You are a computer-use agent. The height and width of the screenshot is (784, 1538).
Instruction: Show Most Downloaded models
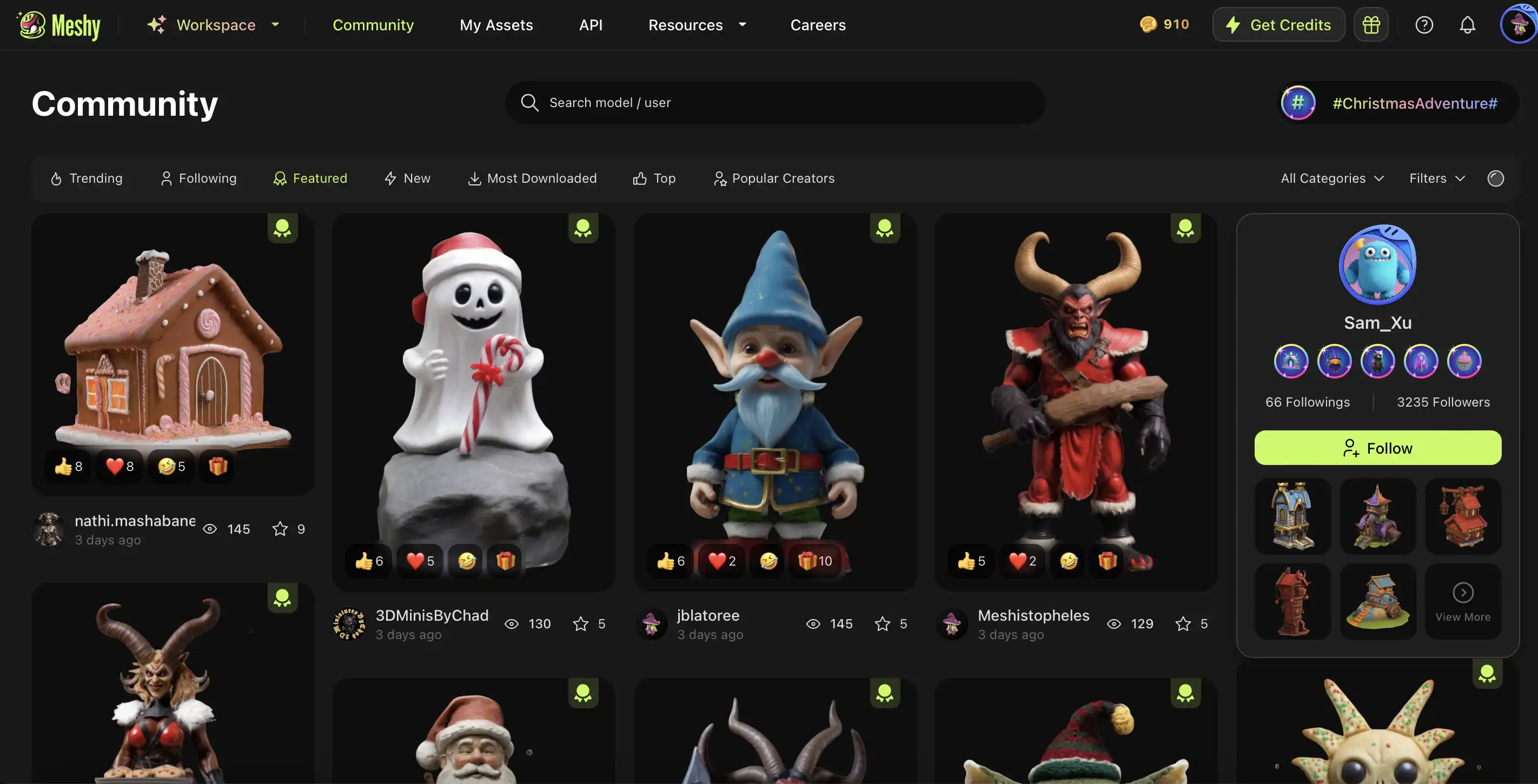coord(532,178)
